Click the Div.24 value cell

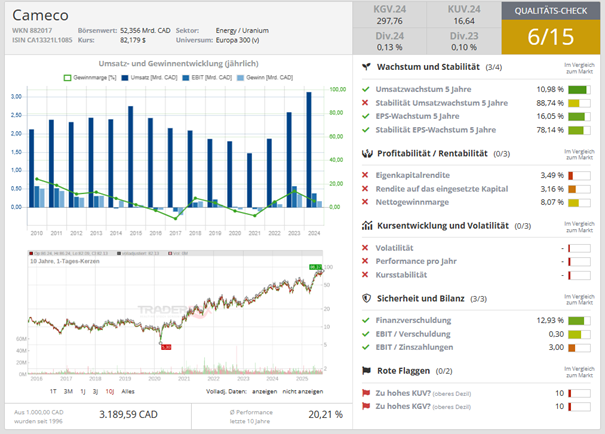pyautogui.click(x=389, y=41)
